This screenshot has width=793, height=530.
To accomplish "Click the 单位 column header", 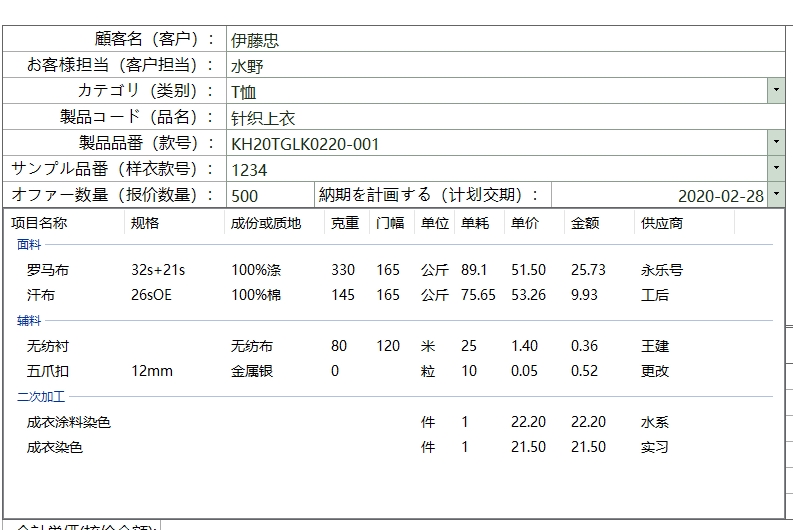I will pyautogui.click(x=434, y=223).
